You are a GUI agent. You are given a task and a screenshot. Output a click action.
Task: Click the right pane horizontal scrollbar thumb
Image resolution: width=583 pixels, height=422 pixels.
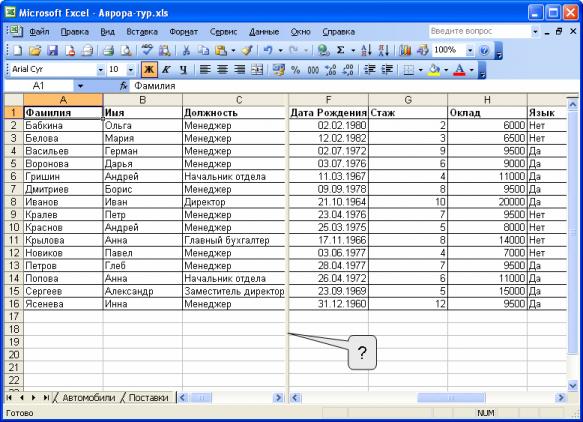451,398
